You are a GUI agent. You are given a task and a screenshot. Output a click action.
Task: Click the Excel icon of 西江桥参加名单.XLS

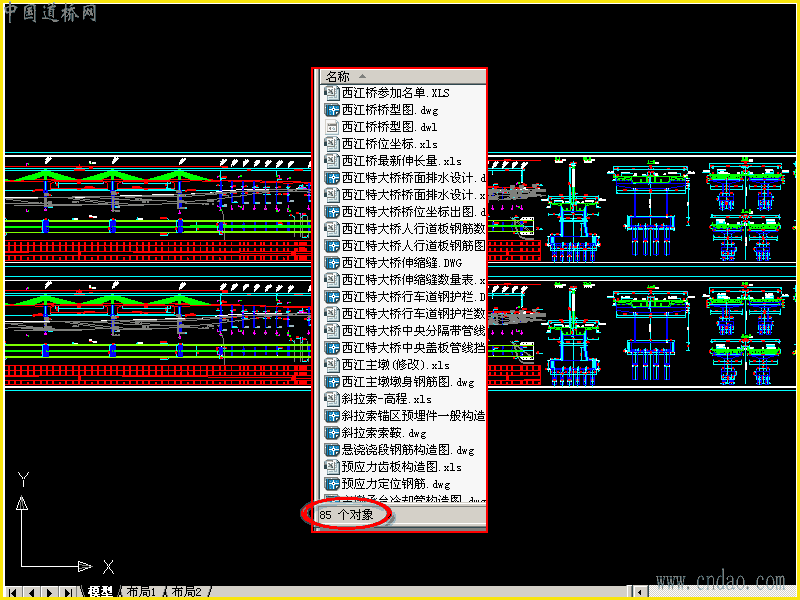pos(332,93)
